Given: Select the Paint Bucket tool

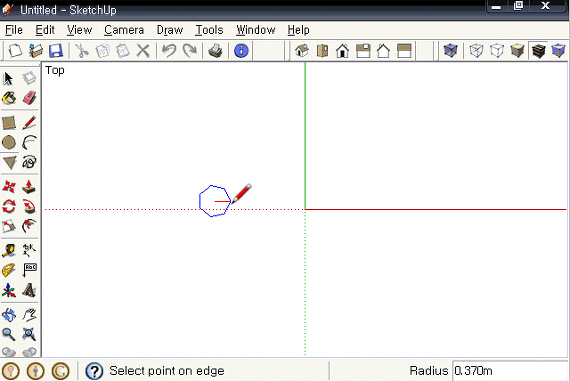Looking at the screenshot, I should tap(8, 98).
